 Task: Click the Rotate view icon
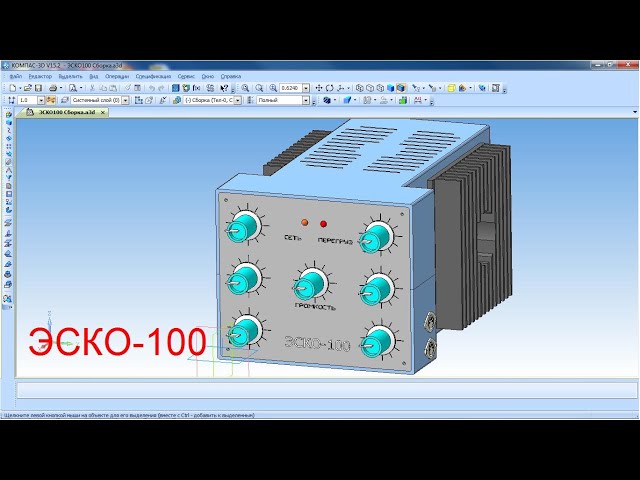tap(329, 88)
